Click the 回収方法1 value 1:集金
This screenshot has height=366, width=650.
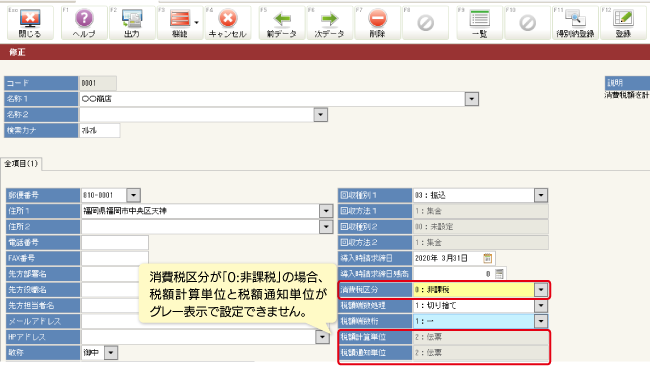click(480, 211)
